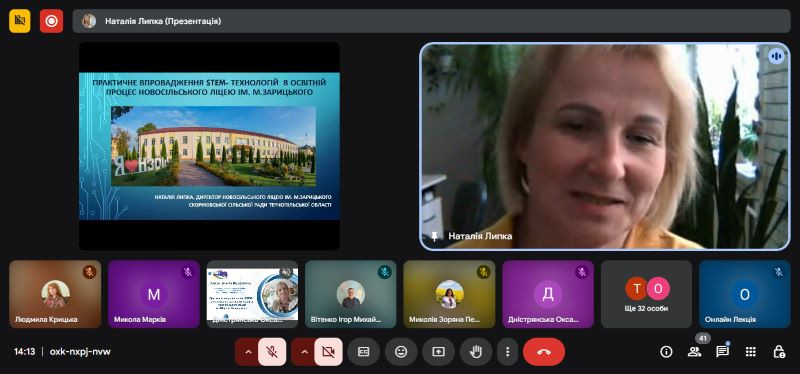Click the meeting code oxk-nxpj-nvw
The width and height of the screenshot is (800, 374).
tap(80, 352)
